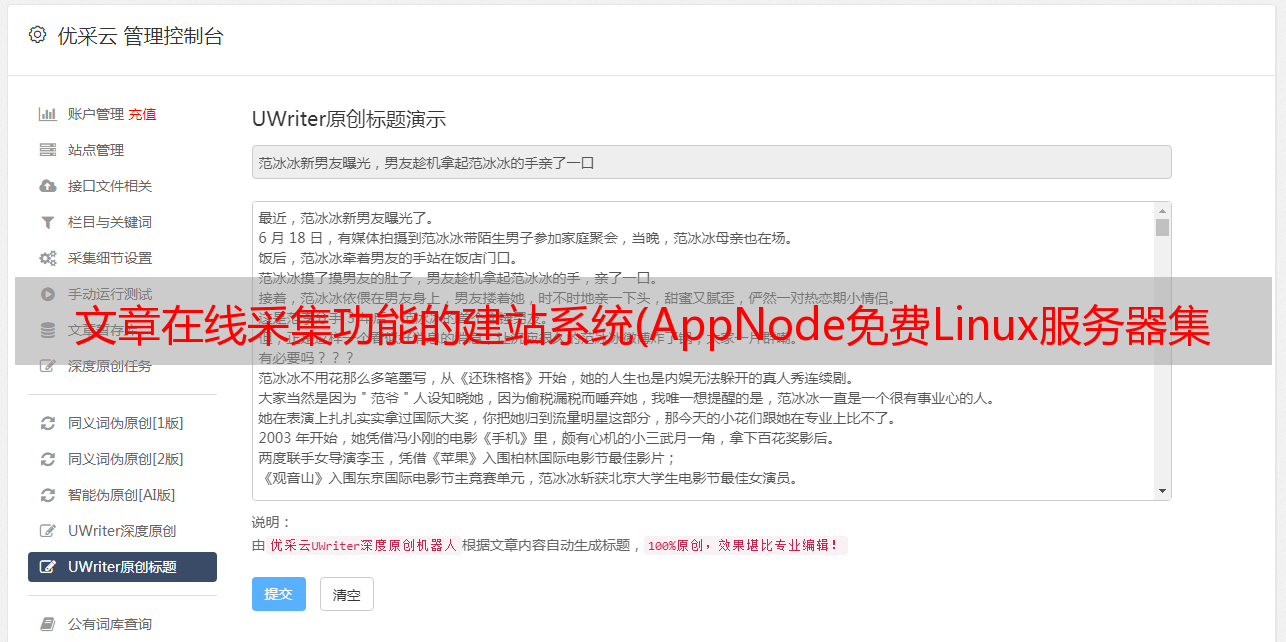Click the server icon next to 站点管理

point(47,150)
